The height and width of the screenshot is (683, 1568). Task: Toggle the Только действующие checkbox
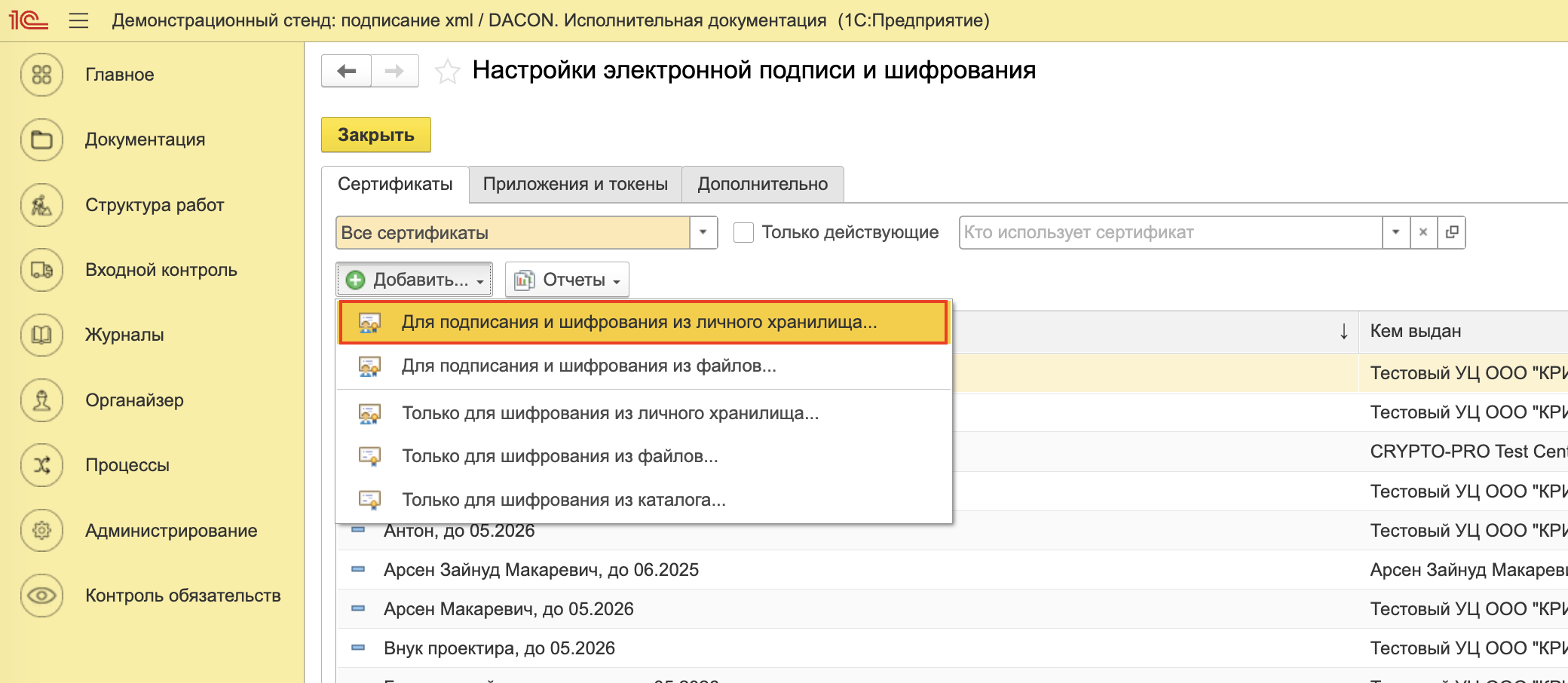click(x=743, y=232)
